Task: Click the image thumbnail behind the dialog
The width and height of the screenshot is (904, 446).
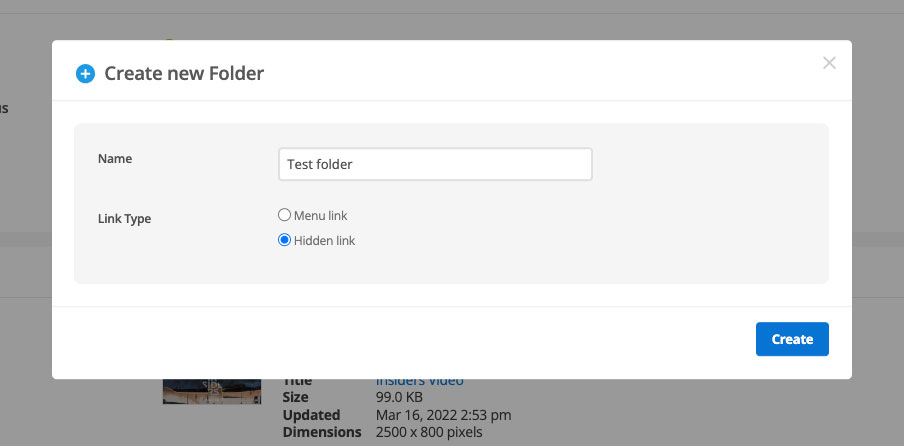Action: pos(212,391)
